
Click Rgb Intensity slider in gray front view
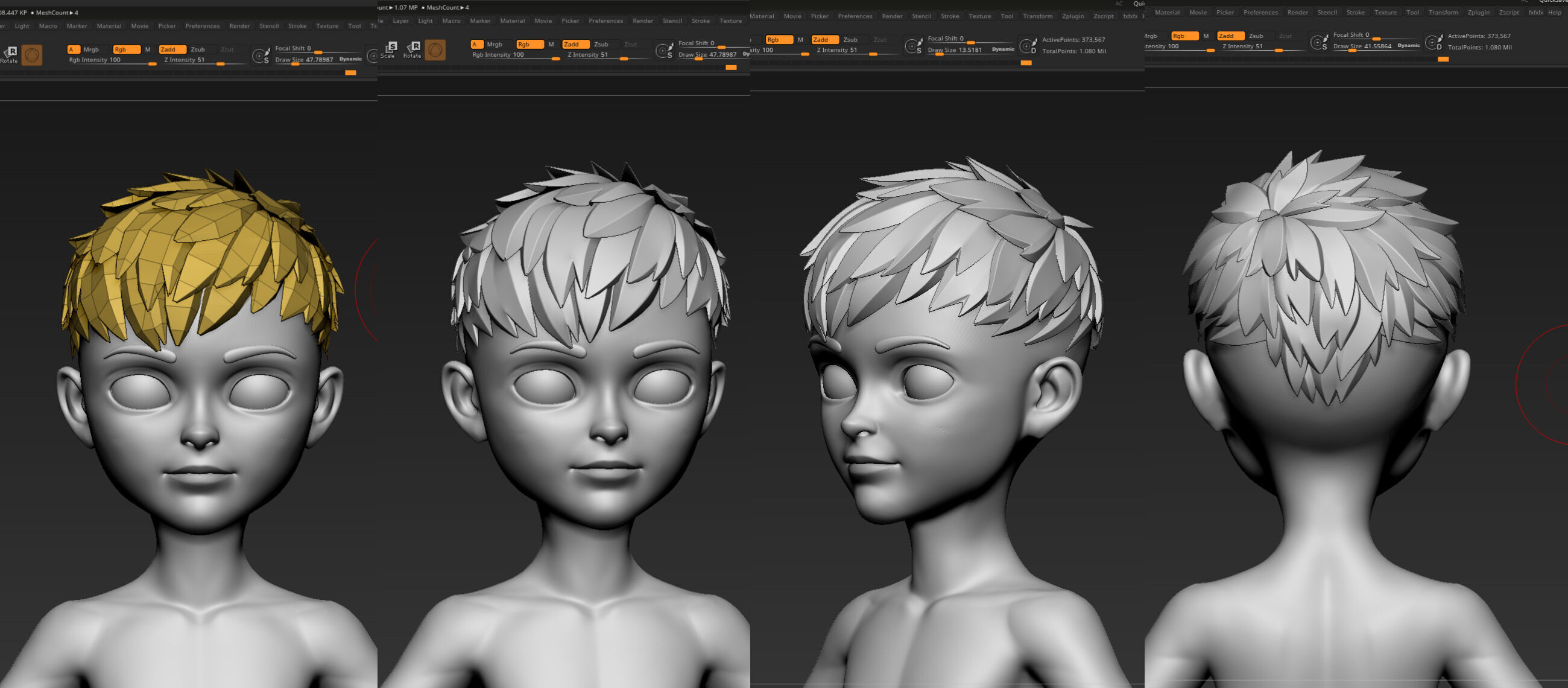pos(516,55)
